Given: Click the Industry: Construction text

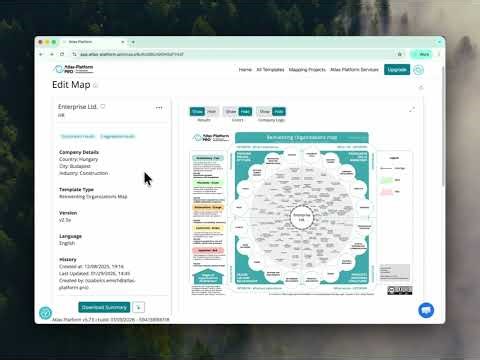Looking at the screenshot, I should click(x=83, y=173).
